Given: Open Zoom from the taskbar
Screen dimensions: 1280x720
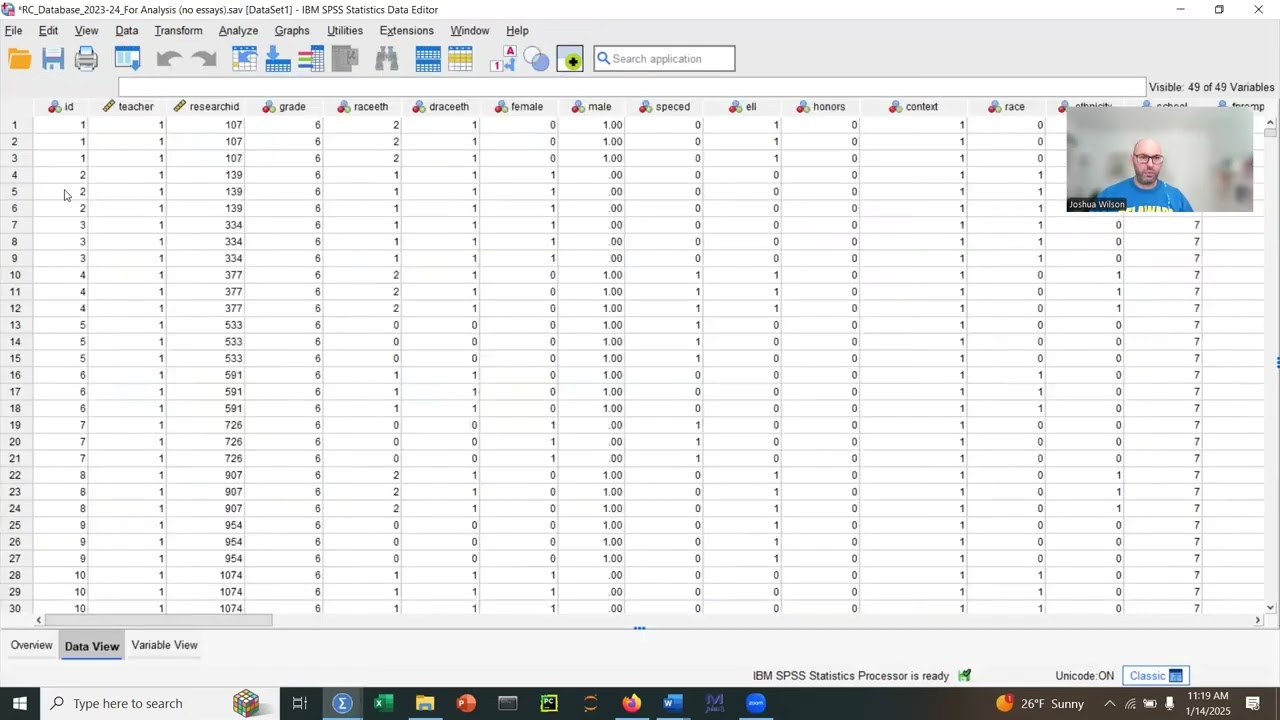Looking at the screenshot, I should [756, 703].
